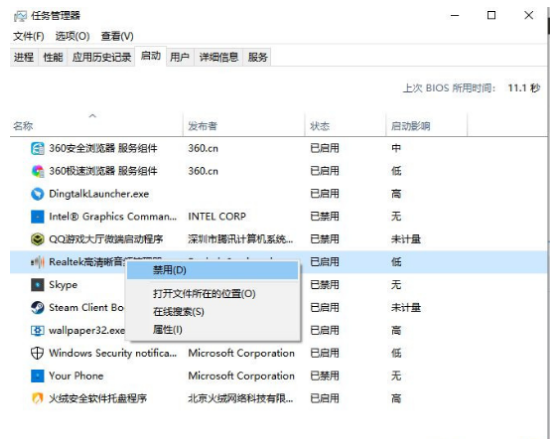Click publisher 北京火绒网络科技有限 cell
The image size is (554, 439).
(241, 398)
